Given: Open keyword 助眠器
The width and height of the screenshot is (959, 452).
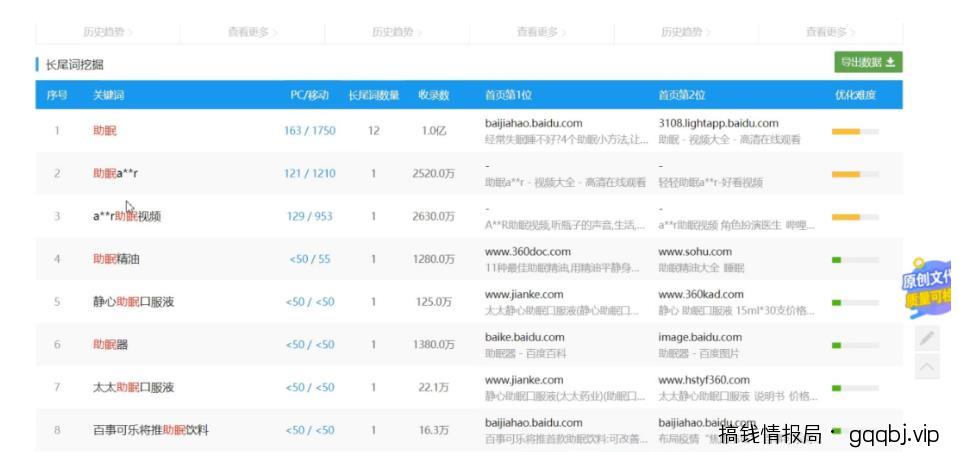Looking at the screenshot, I should tap(111, 345).
